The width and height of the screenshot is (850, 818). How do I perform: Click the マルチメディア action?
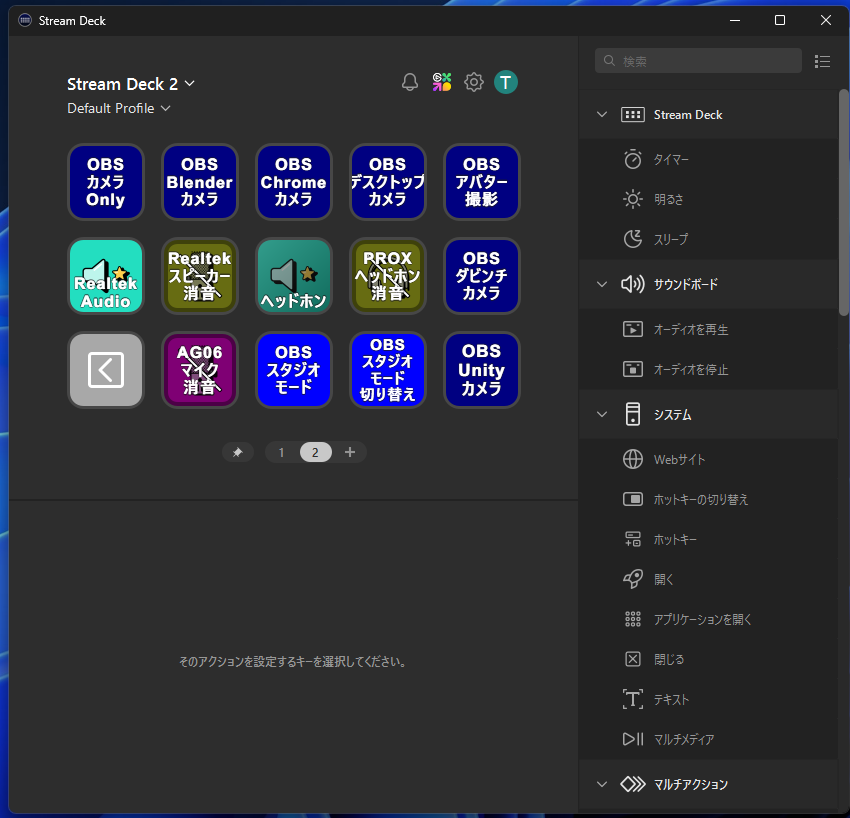click(x=709, y=739)
